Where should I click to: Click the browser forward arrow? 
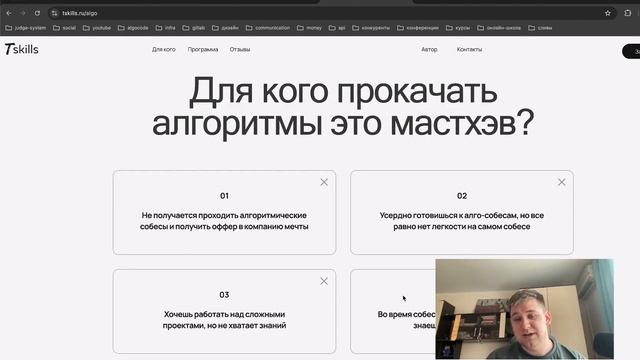[x=23, y=13]
